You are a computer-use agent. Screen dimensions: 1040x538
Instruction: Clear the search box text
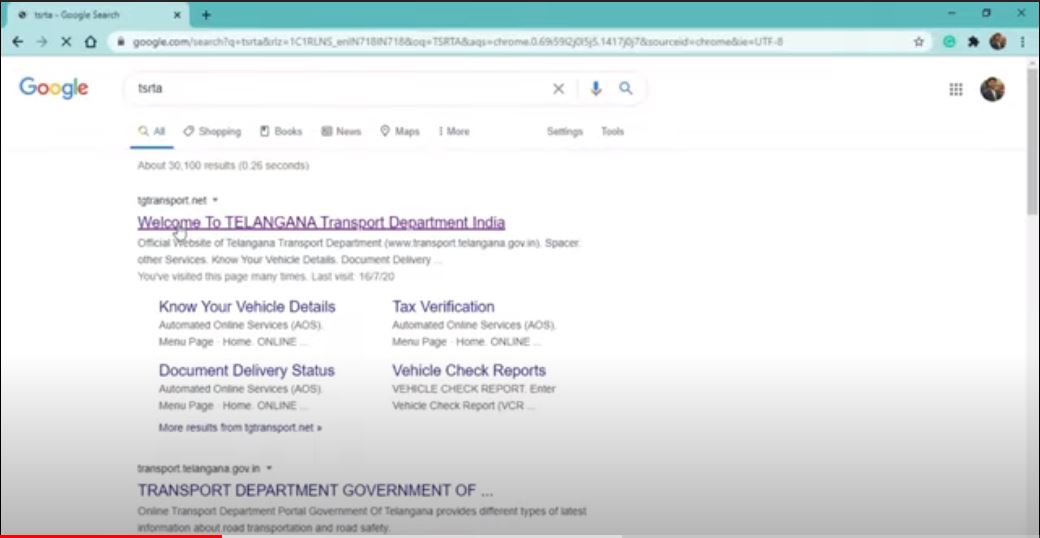558,89
